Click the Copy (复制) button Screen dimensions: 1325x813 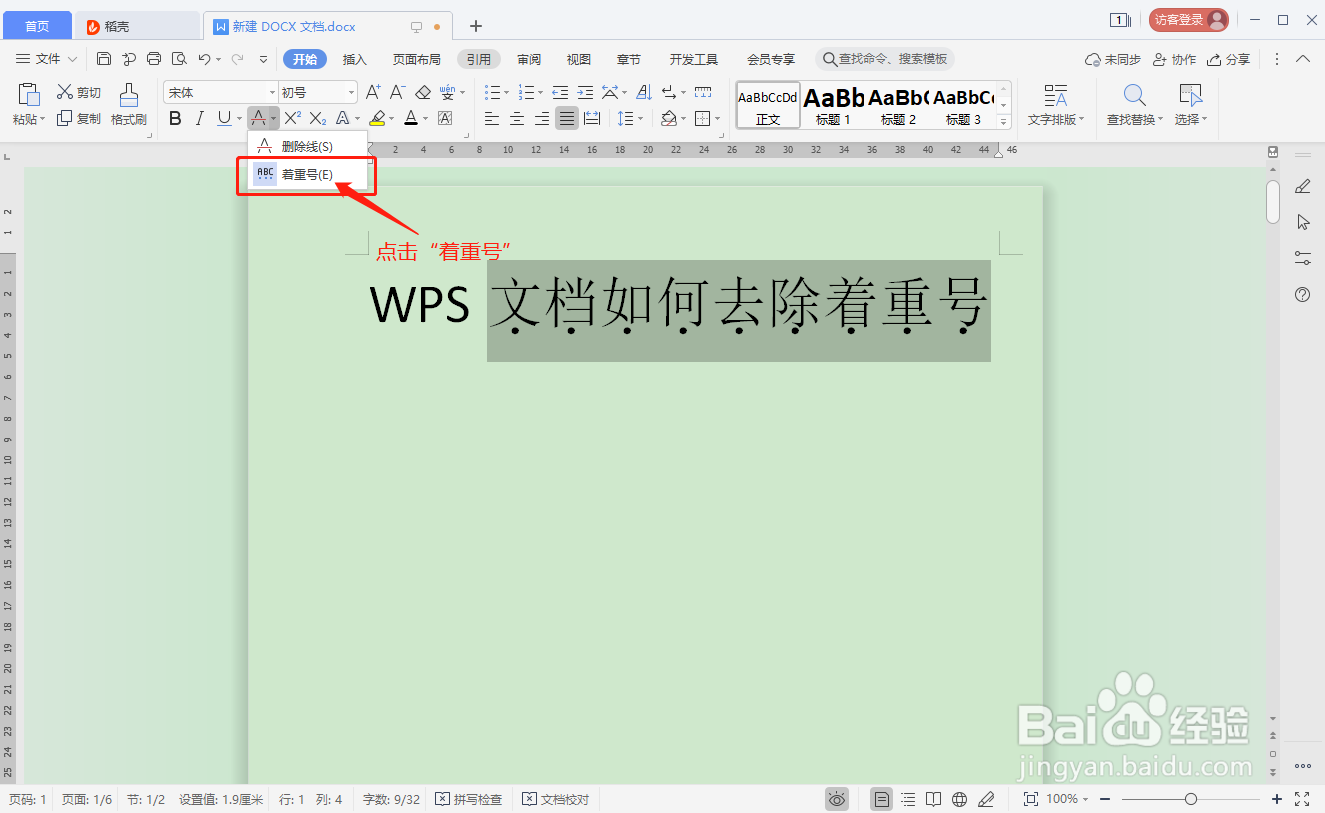79,119
